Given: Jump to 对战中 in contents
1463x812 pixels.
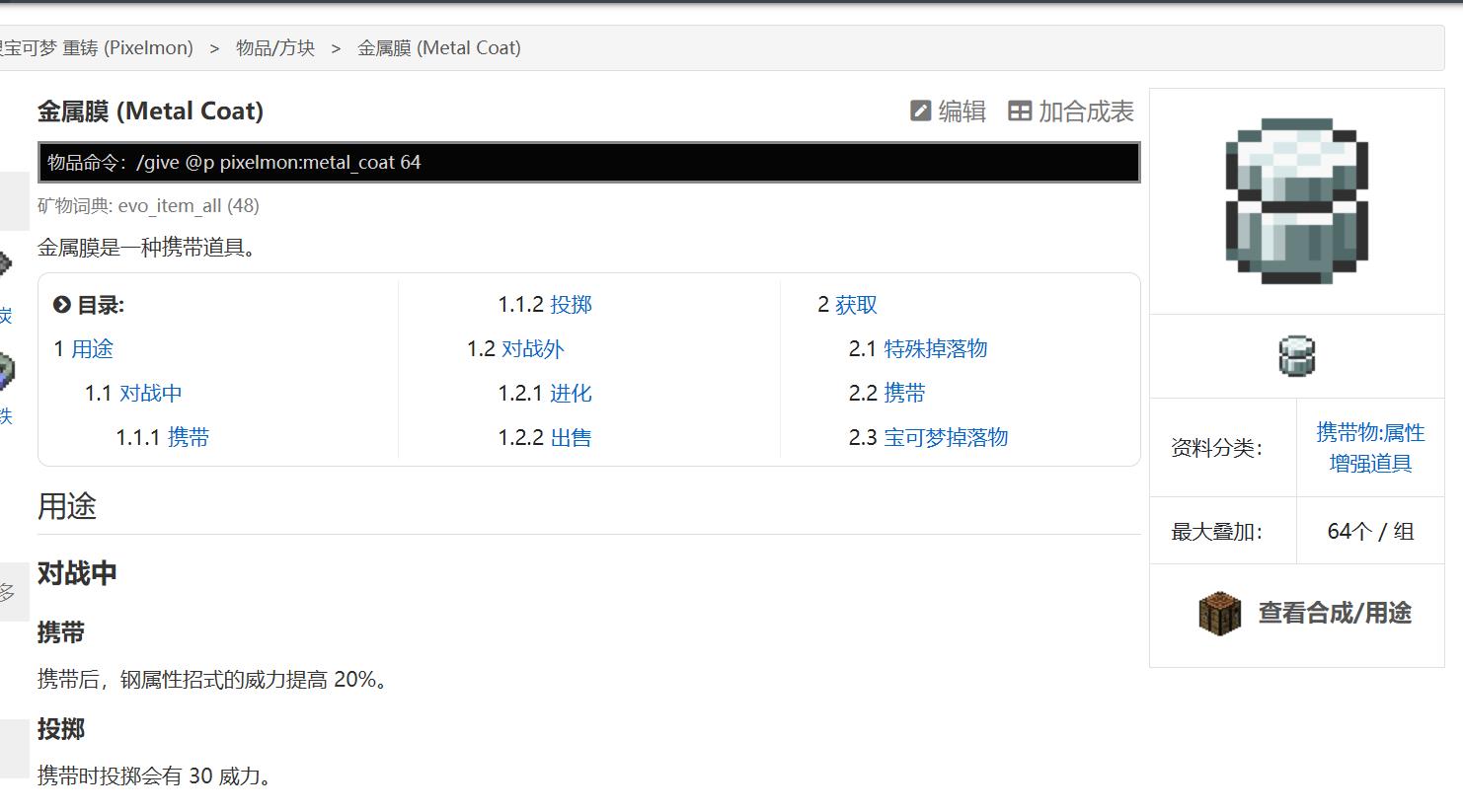Looking at the screenshot, I should 151,394.
